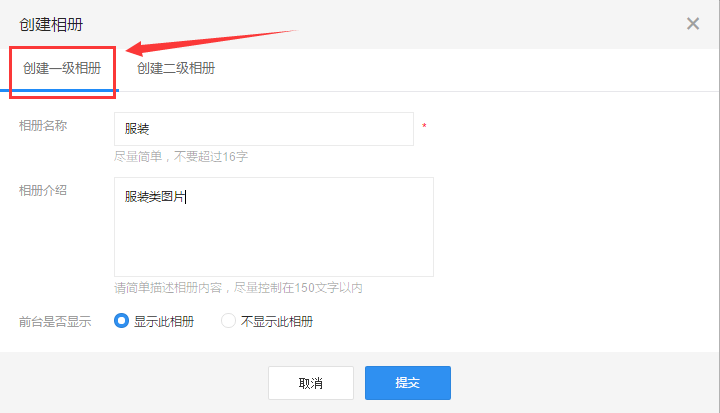
Task: Choose the 不显示此相册 radio option
Action: [x=228, y=321]
